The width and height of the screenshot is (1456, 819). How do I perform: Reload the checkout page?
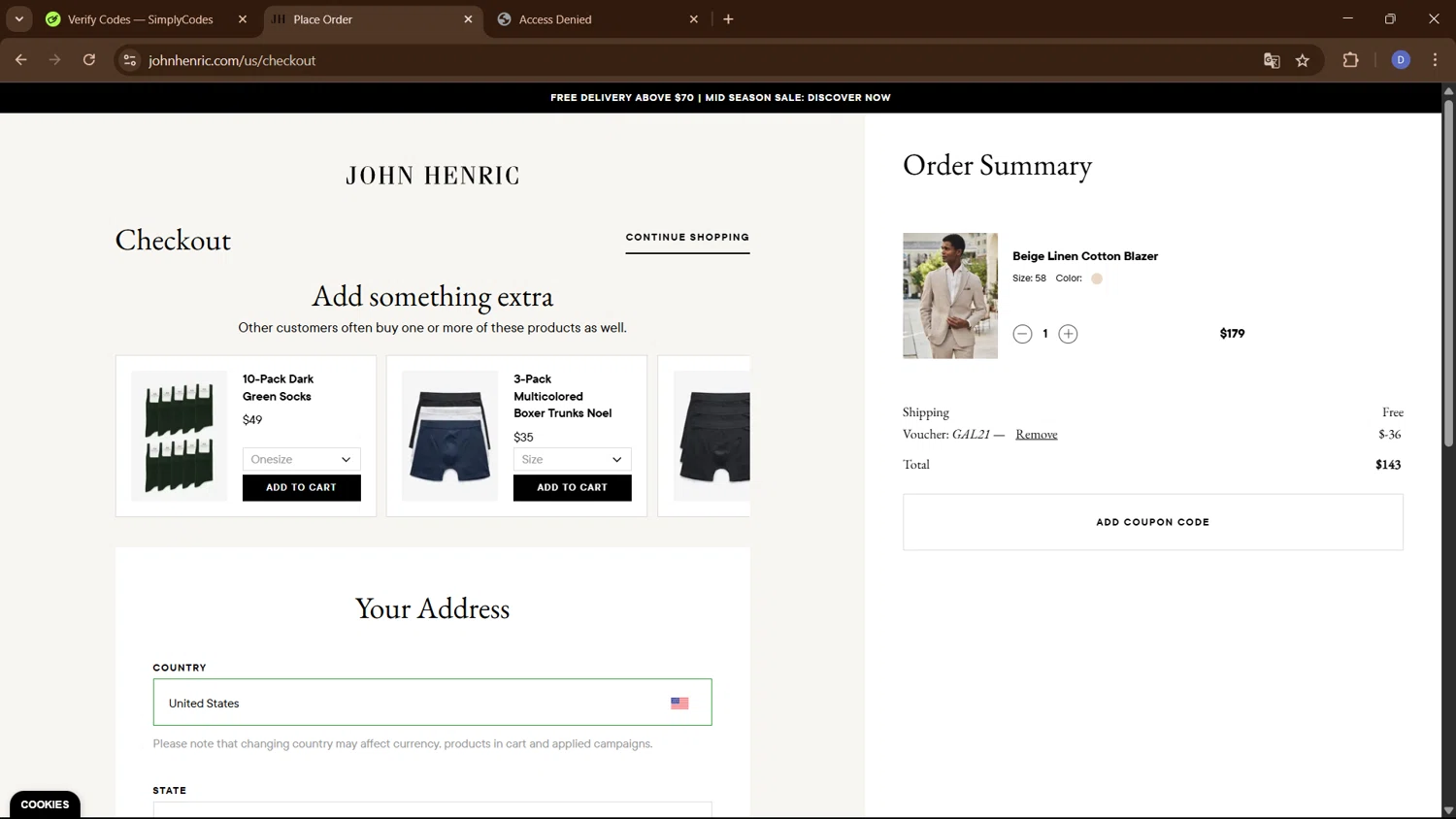pyautogui.click(x=89, y=60)
